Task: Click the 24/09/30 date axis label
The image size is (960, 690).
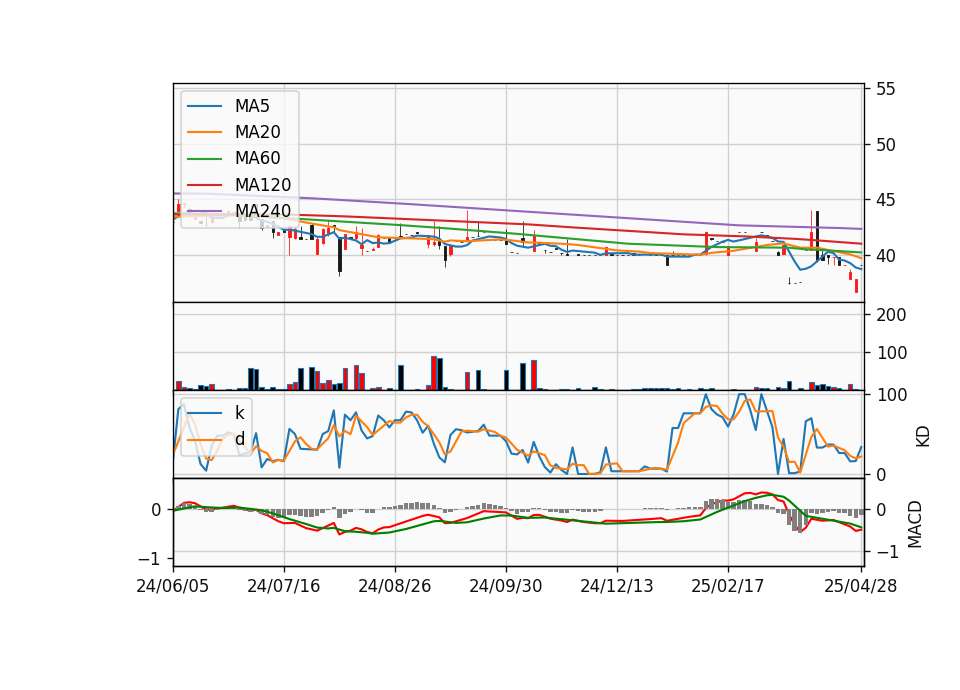Action: point(506,587)
